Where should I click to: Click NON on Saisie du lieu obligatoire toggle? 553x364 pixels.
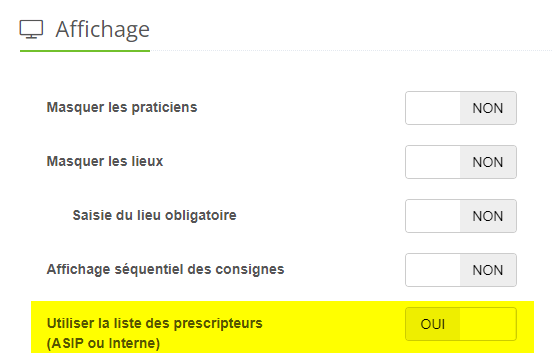(488, 216)
